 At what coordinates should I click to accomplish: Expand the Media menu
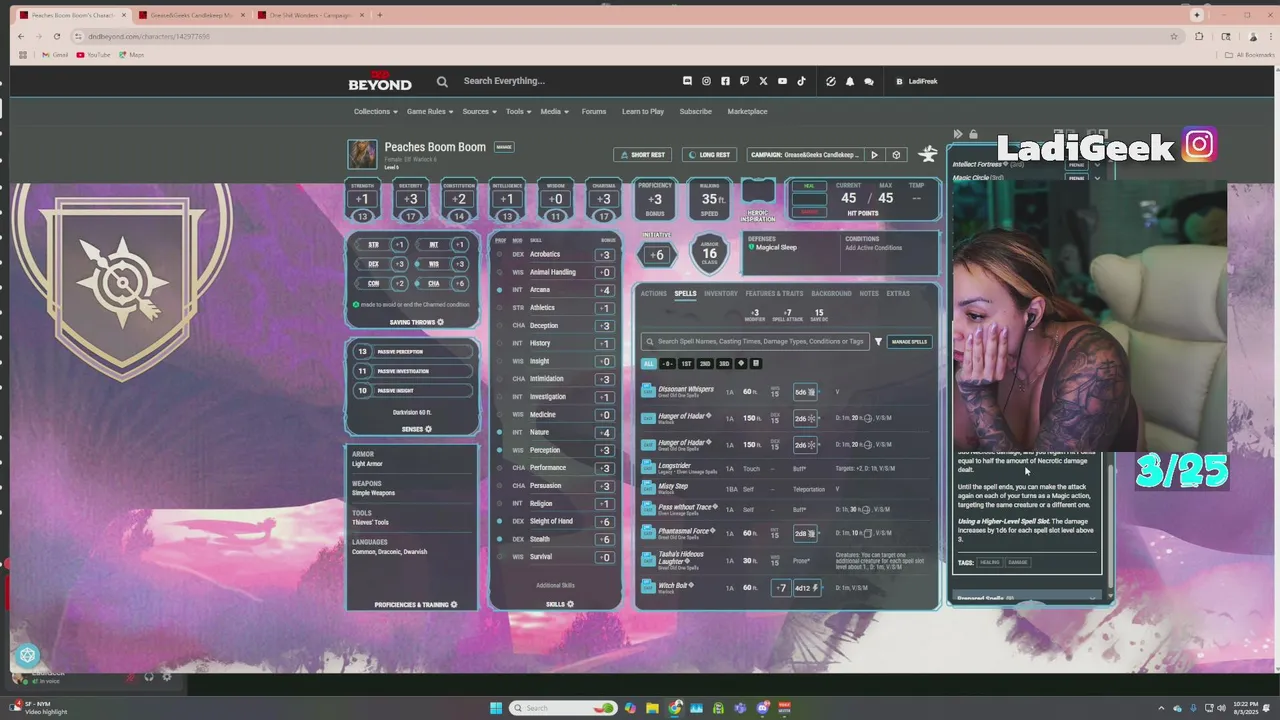pos(554,111)
